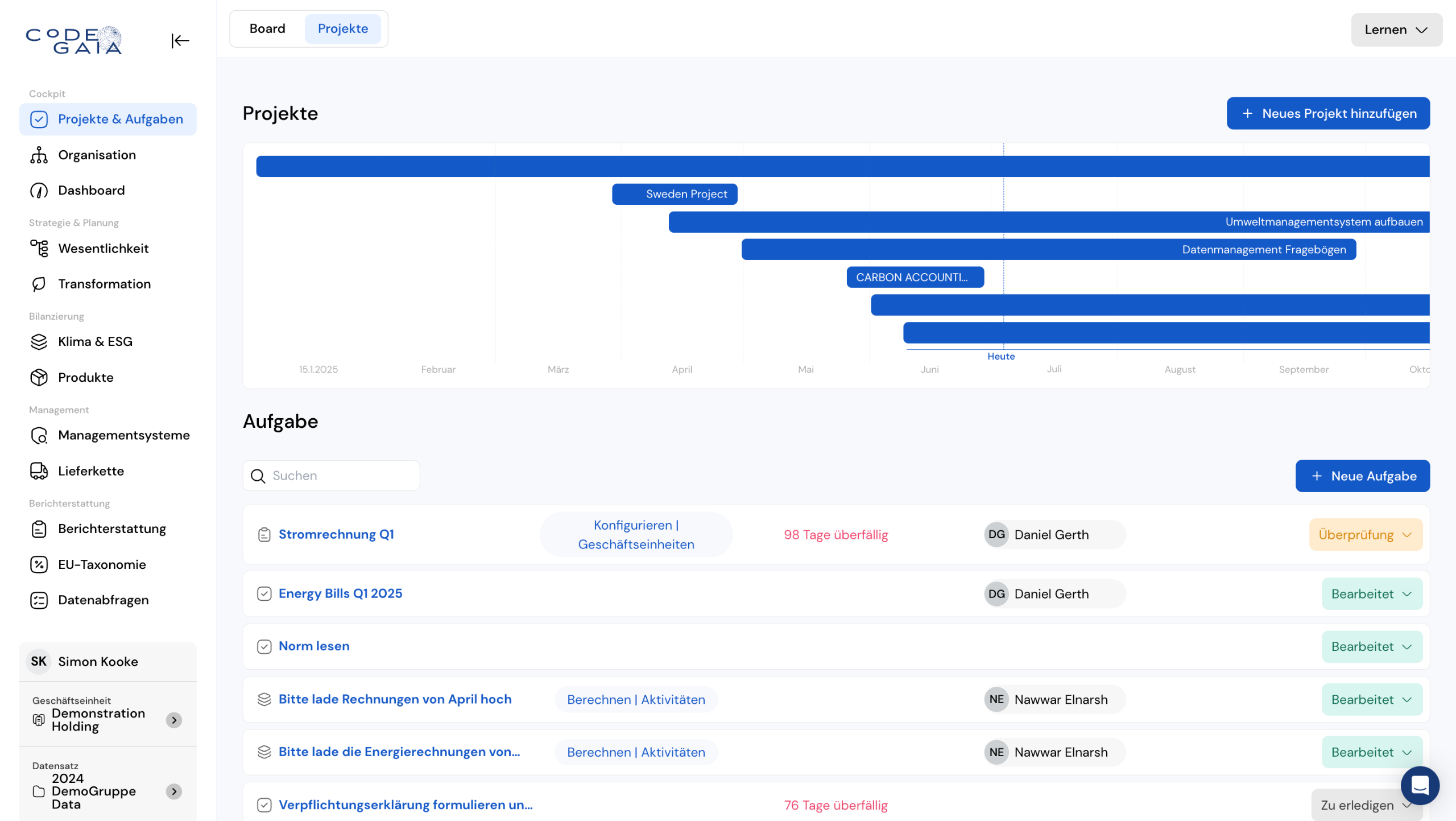Expand the Lernen dropdown menu

tap(1396, 30)
